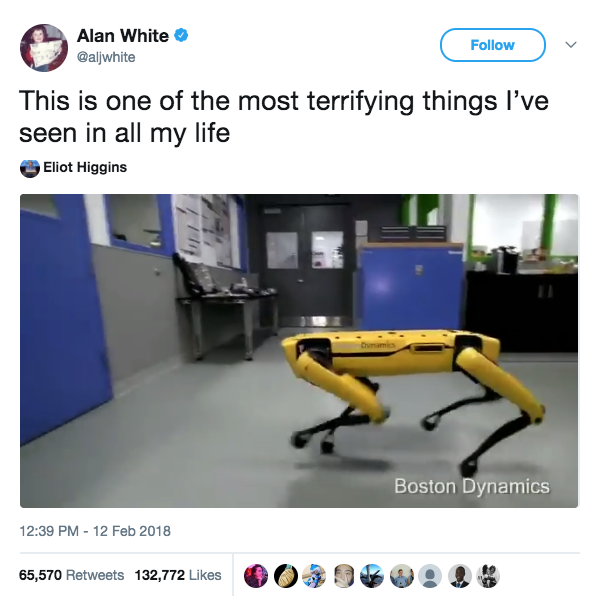The image size is (606, 596).
Task: Open the fourth liker's face avatar
Action: 343,576
